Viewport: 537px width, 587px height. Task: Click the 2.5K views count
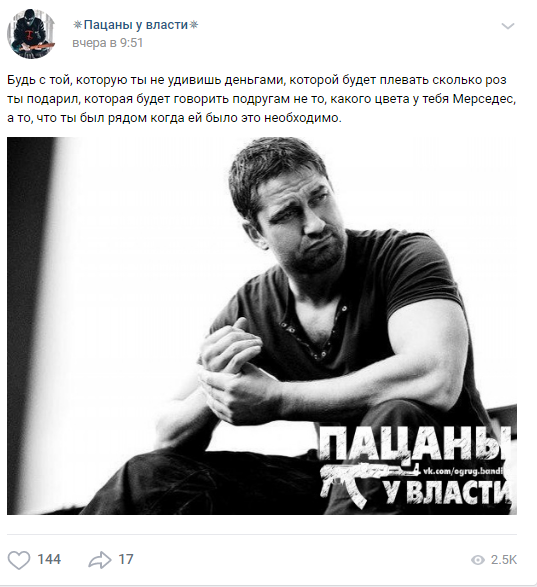coord(504,560)
